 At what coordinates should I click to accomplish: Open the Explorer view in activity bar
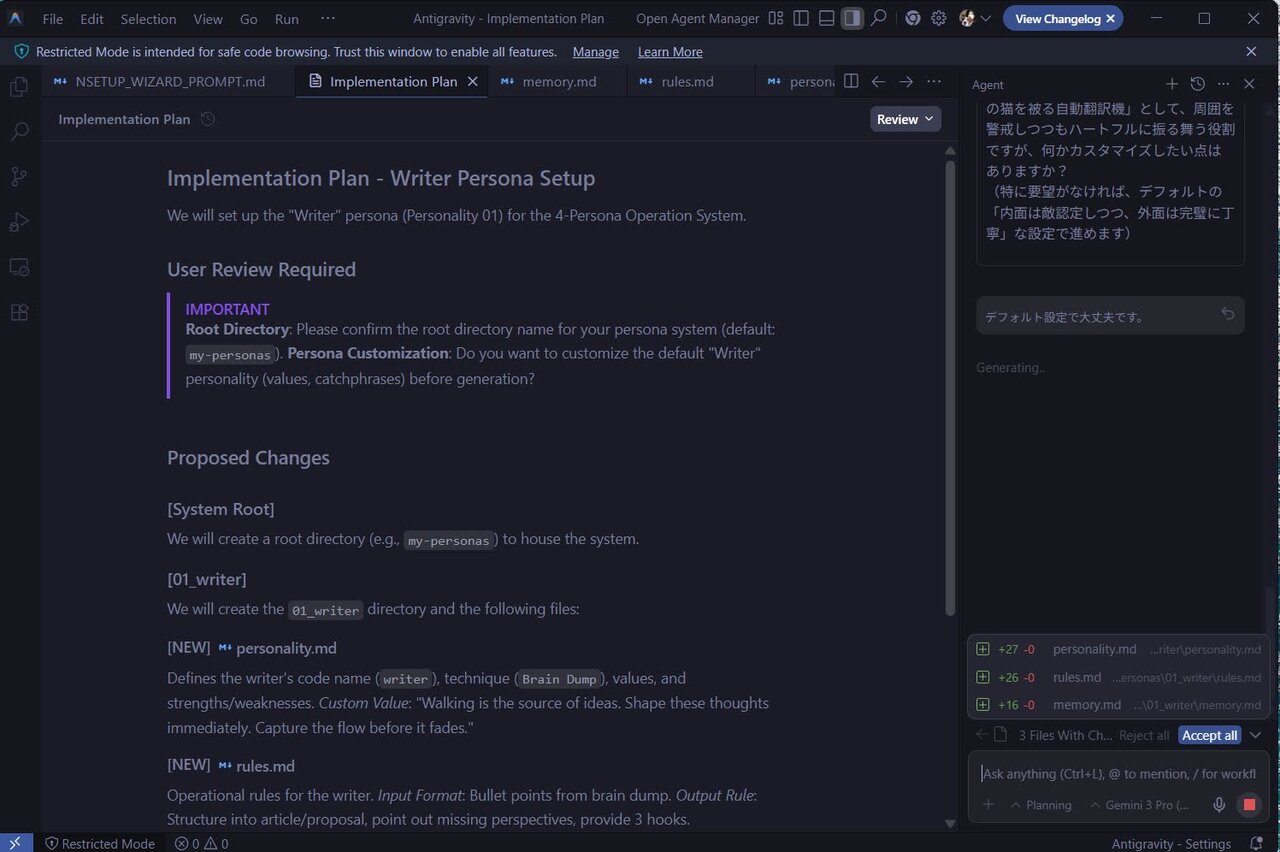click(x=18, y=87)
